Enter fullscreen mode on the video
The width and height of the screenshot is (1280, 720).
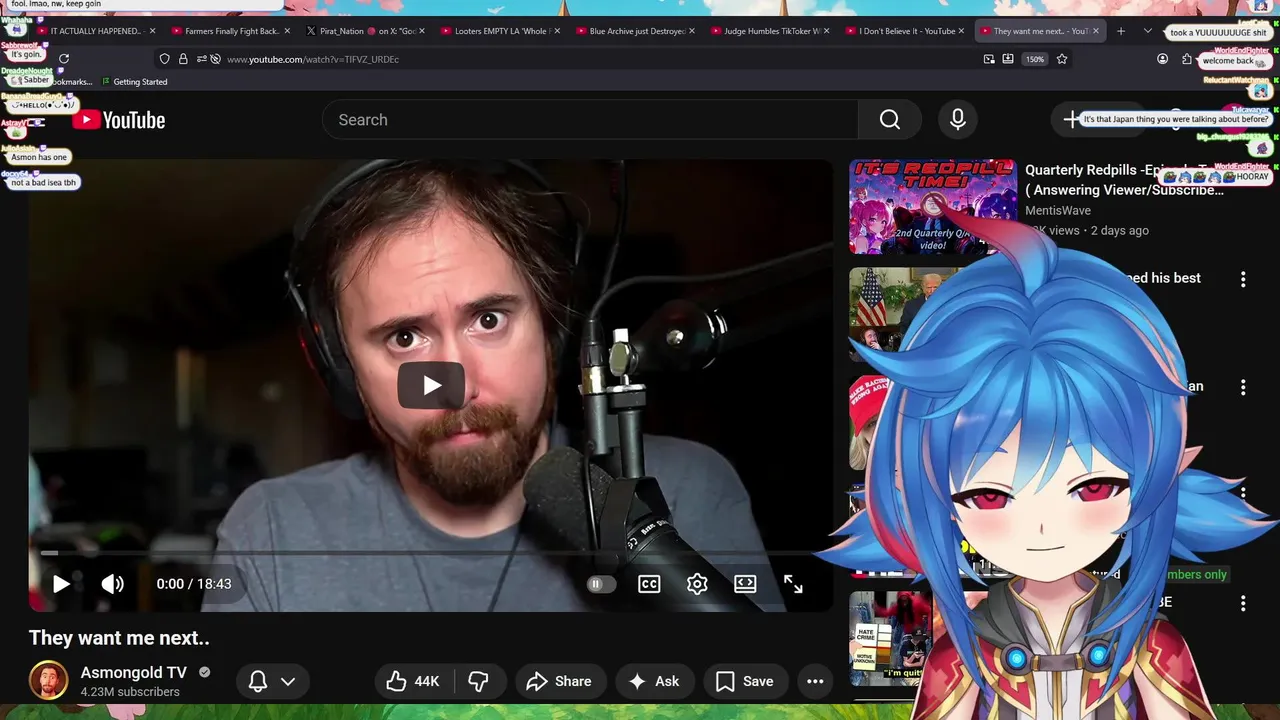(x=793, y=584)
